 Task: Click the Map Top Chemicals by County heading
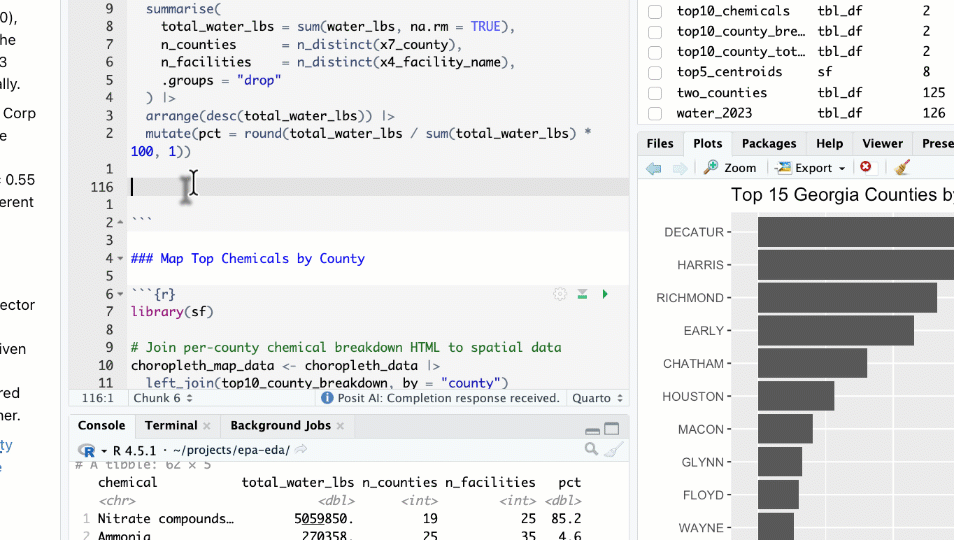point(248,258)
